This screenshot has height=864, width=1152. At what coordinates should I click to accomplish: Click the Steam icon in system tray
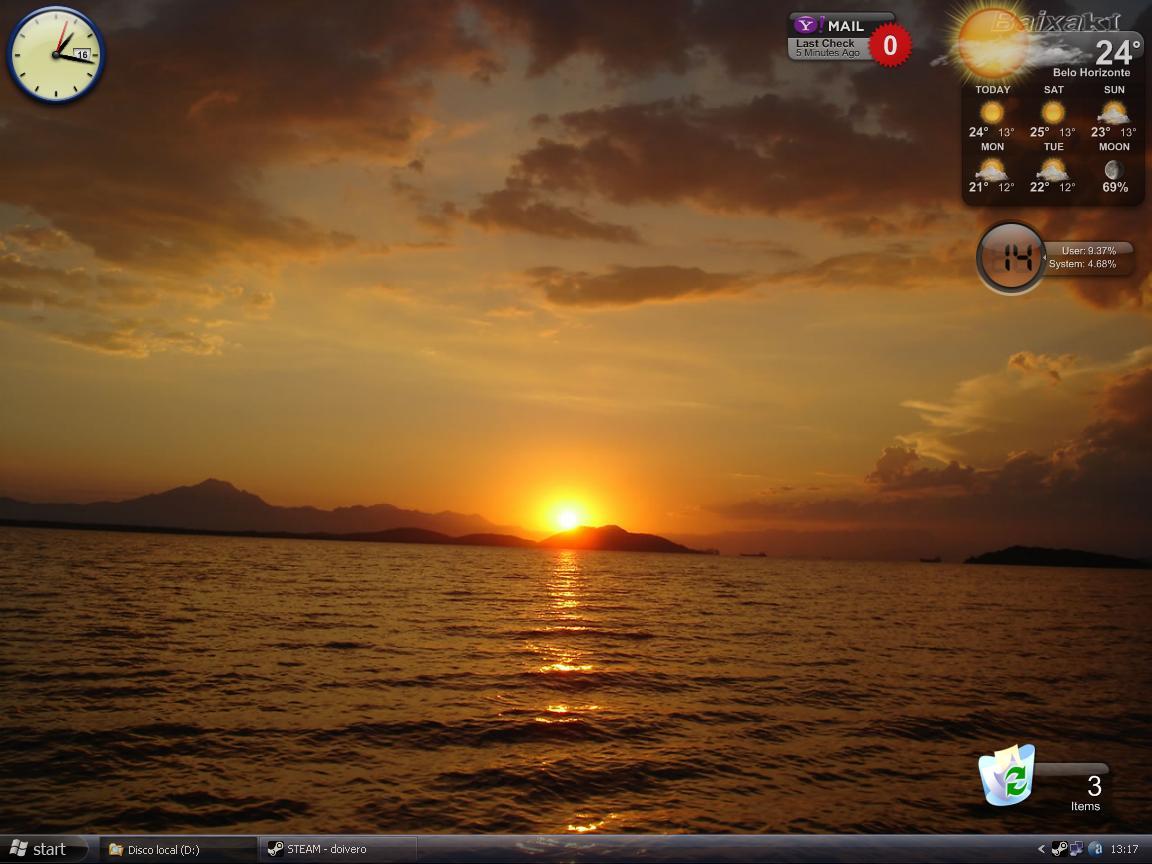(x=1059, y=849)
